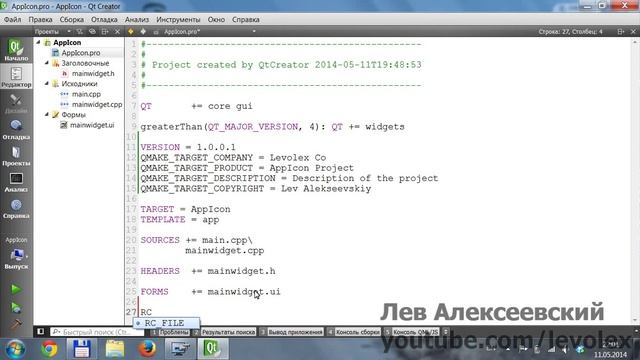
Task: Close the AppIcon.pro editor document
Action: (x=633, y=31)
